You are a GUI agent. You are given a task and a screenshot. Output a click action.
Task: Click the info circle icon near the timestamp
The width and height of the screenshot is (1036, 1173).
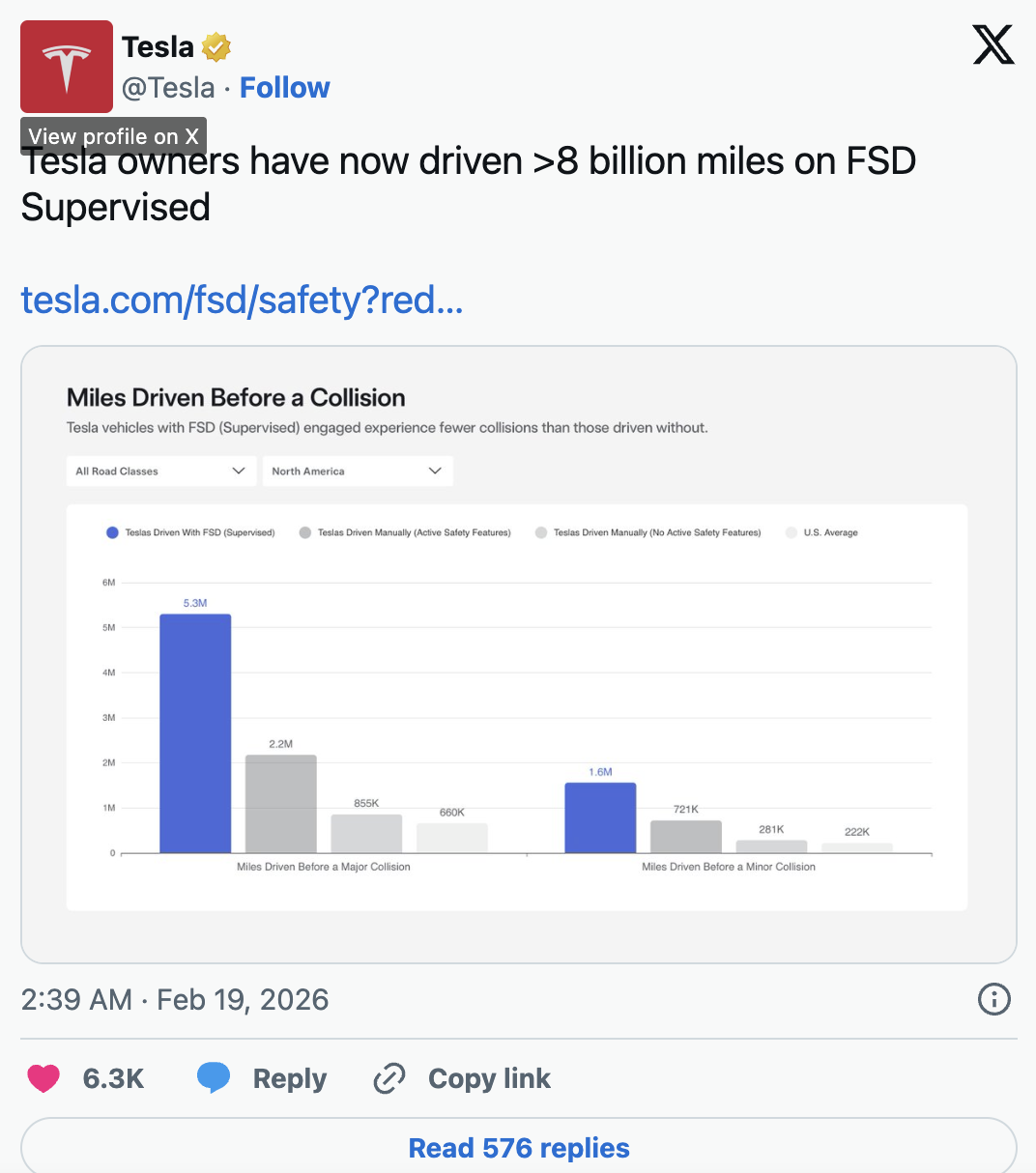pos(993,999)
